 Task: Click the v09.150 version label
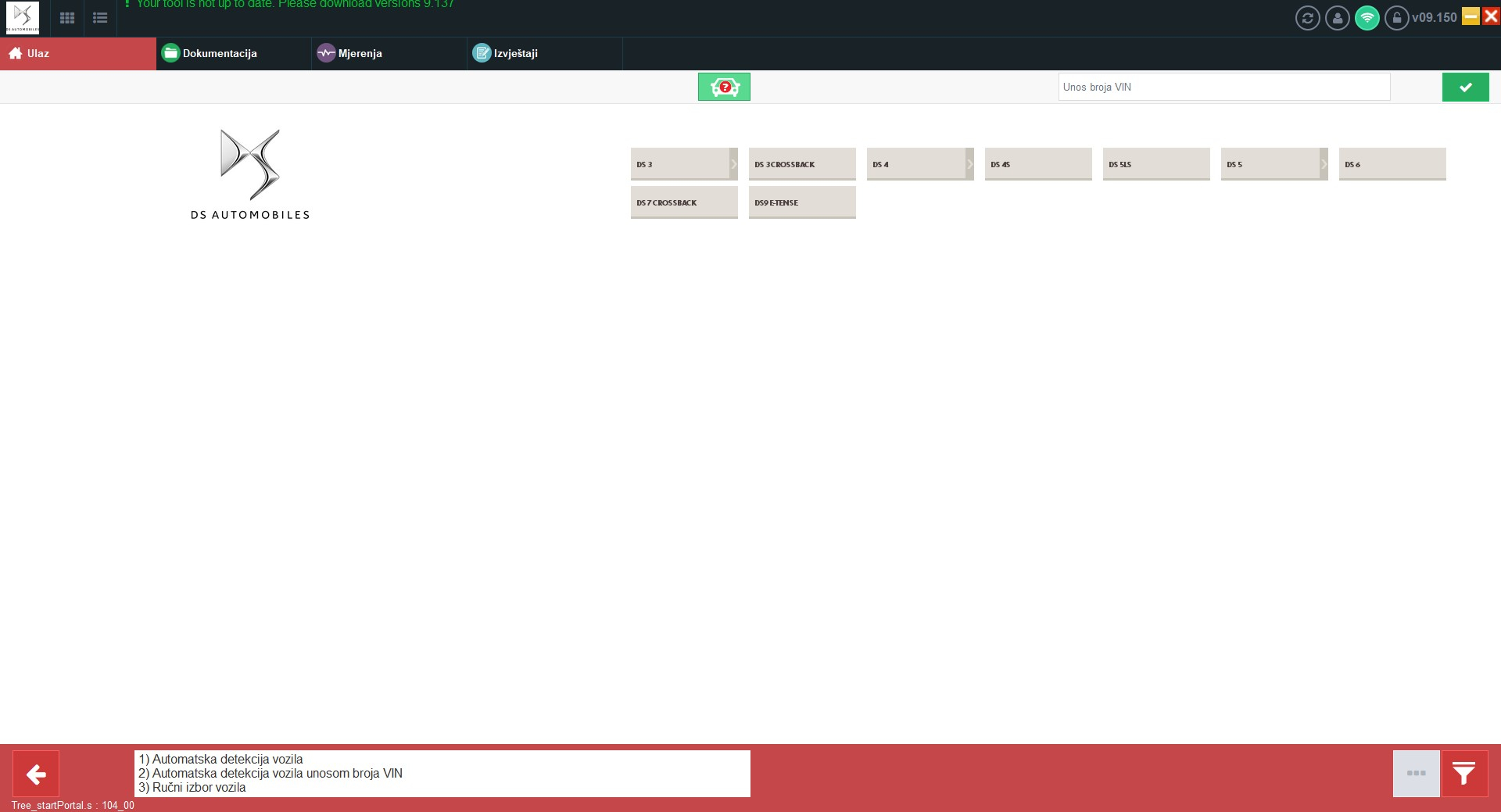click(1434, 17)
